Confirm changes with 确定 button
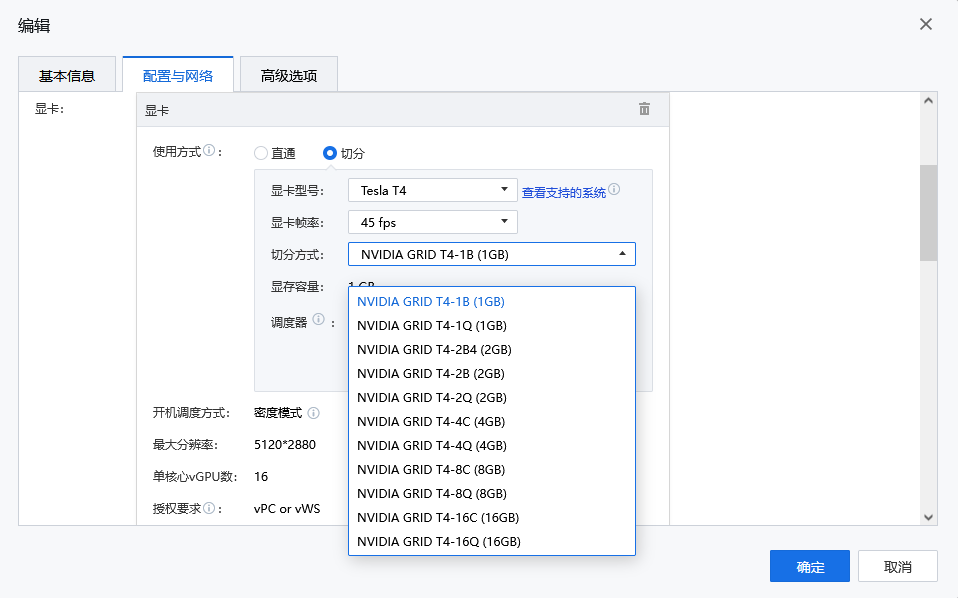The width and height of the screenshot is (958, 598). coord(810,566)
